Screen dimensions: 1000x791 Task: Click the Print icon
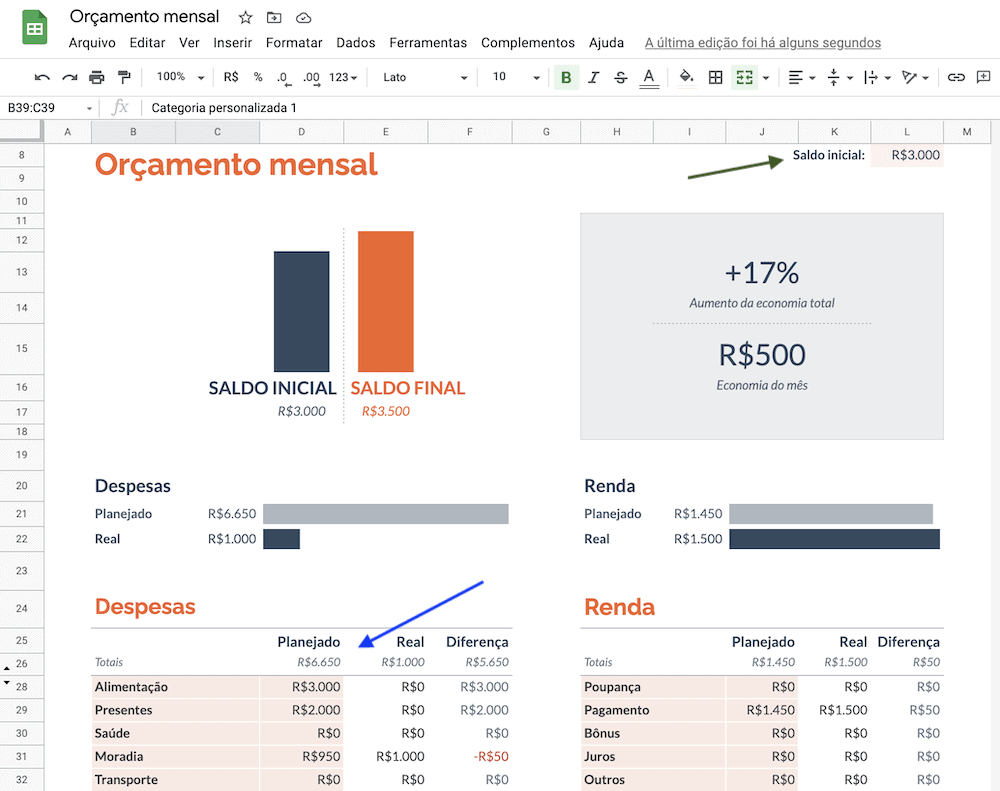tap(96, 77)
